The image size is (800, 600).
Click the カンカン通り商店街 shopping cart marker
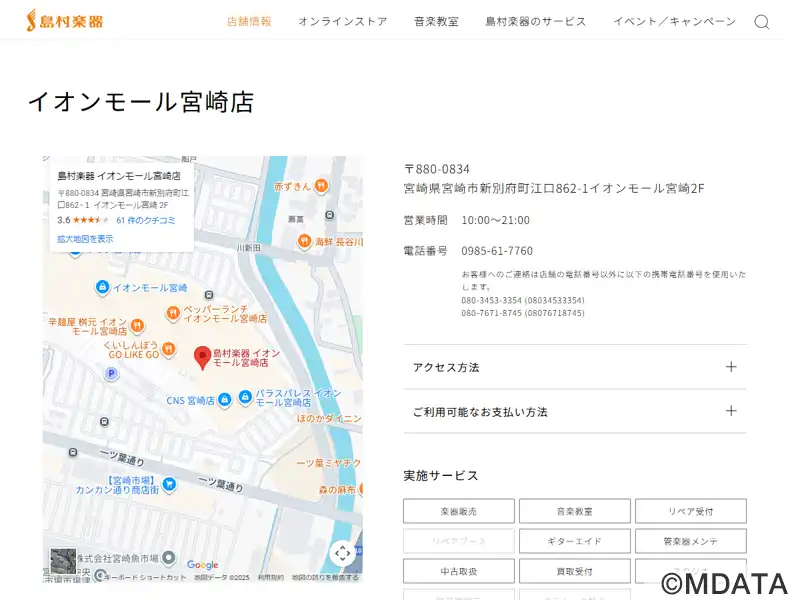tap(169, 484)
